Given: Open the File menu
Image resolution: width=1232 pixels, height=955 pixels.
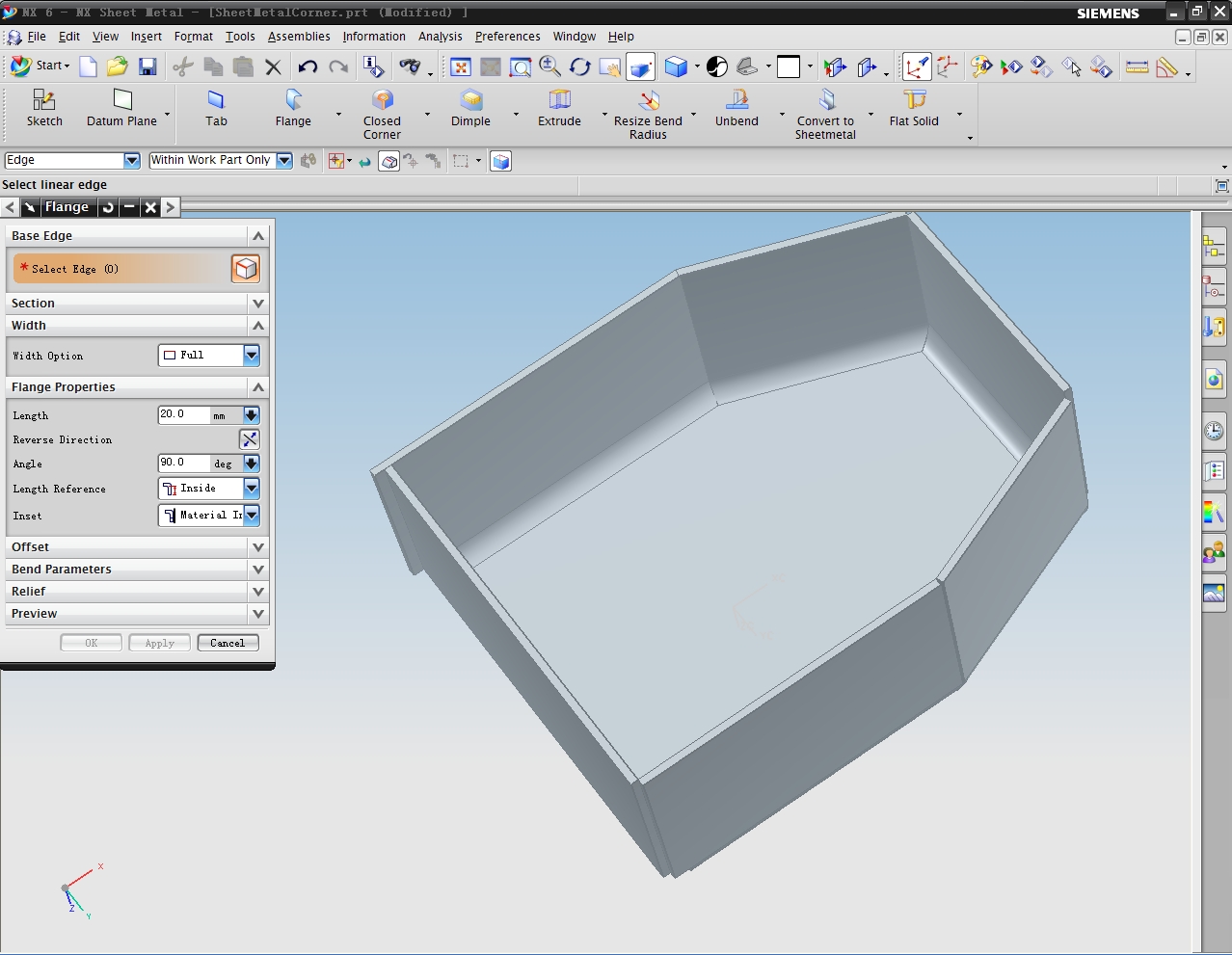Looking at the screenshot, I should (x=37, y=37).
